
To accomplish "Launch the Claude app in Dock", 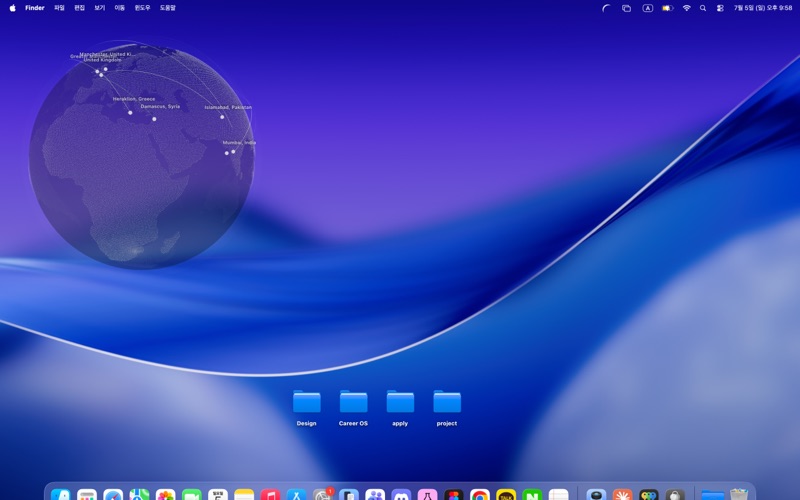I will coord(622,494).
